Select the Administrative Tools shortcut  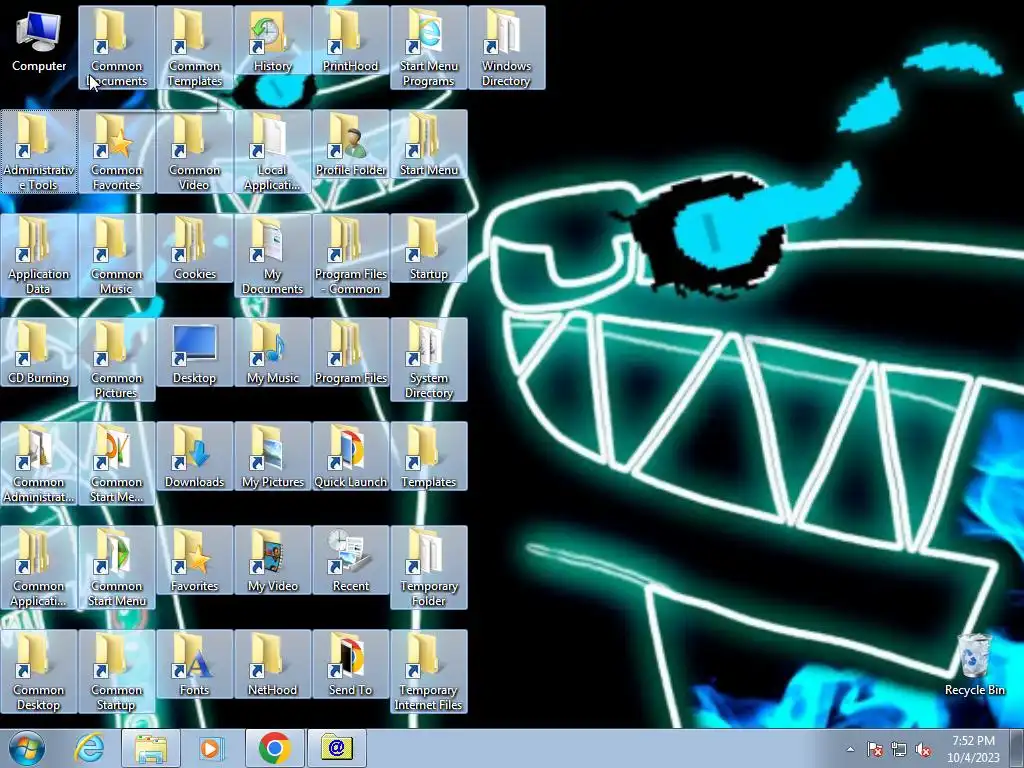tap(39, 152)
